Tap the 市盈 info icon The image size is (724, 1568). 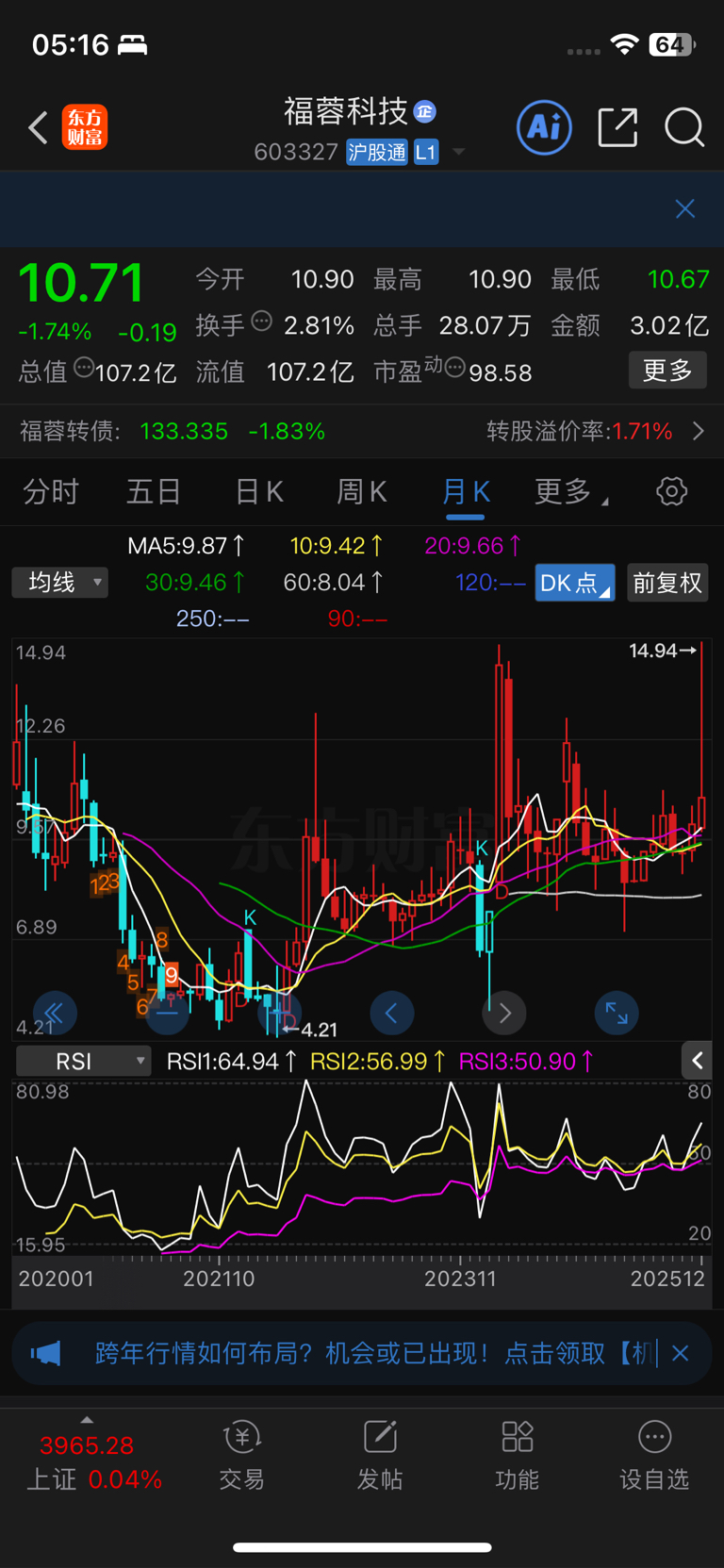pos(454,368)
